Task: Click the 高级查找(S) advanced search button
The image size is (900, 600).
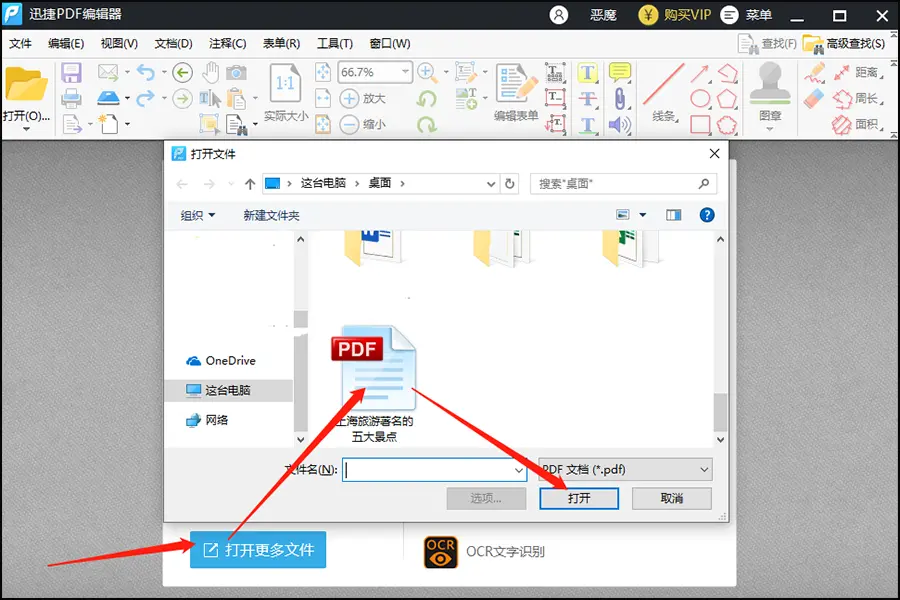Action: [x=844, y=44]
